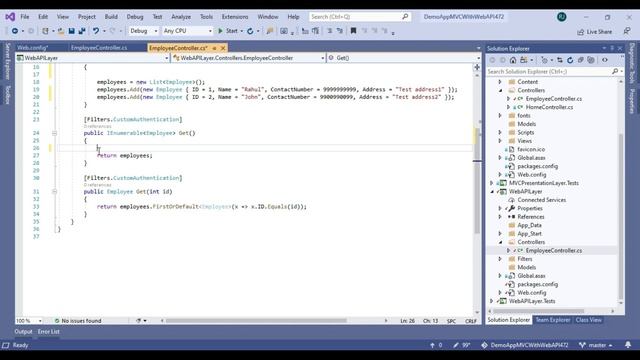Open the WebAPILayer.Controllers.EmployeeController class dropdown

pos(248,58)
